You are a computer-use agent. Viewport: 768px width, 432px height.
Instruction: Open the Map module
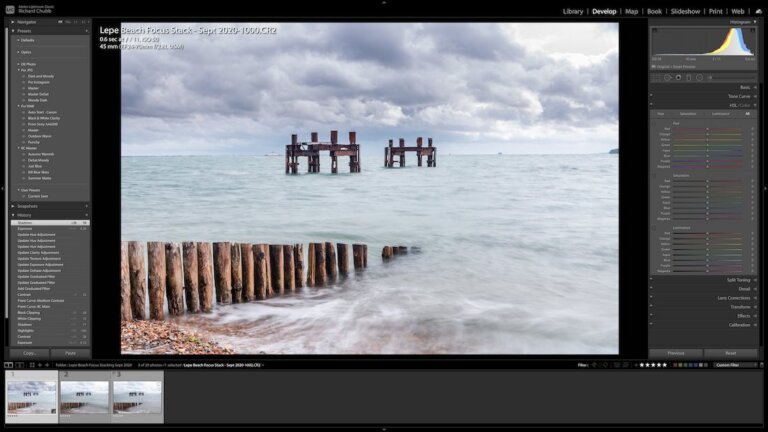click(x=631, y=11)
